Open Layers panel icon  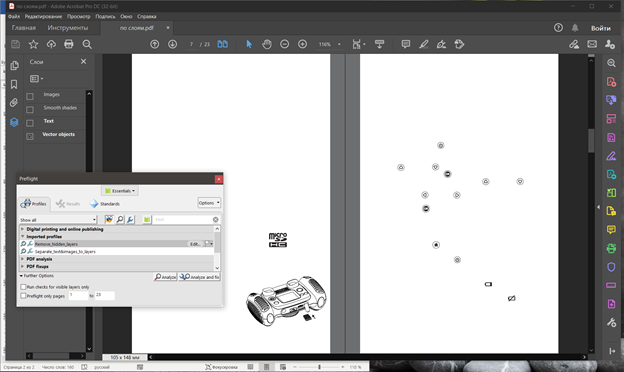tap(14, 122)
